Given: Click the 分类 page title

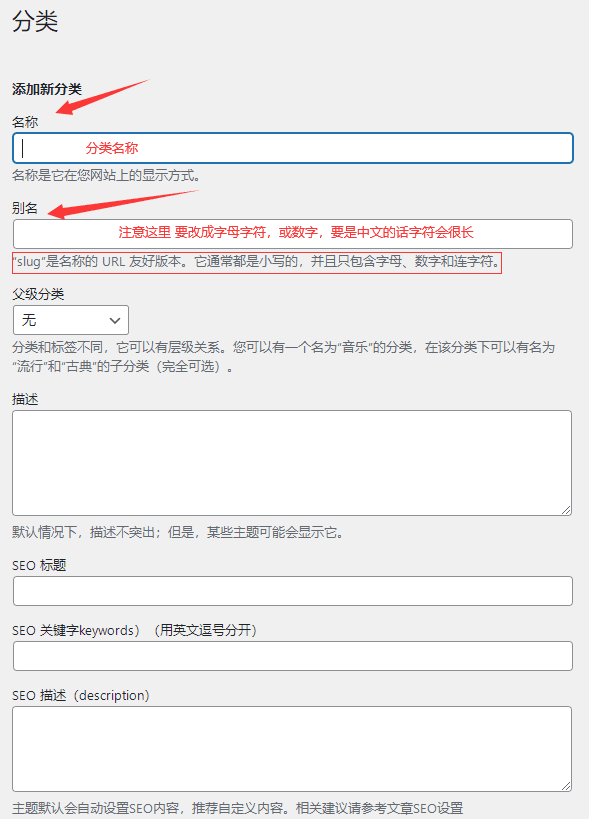Looking at the screenshot, I should click(35, 22).
